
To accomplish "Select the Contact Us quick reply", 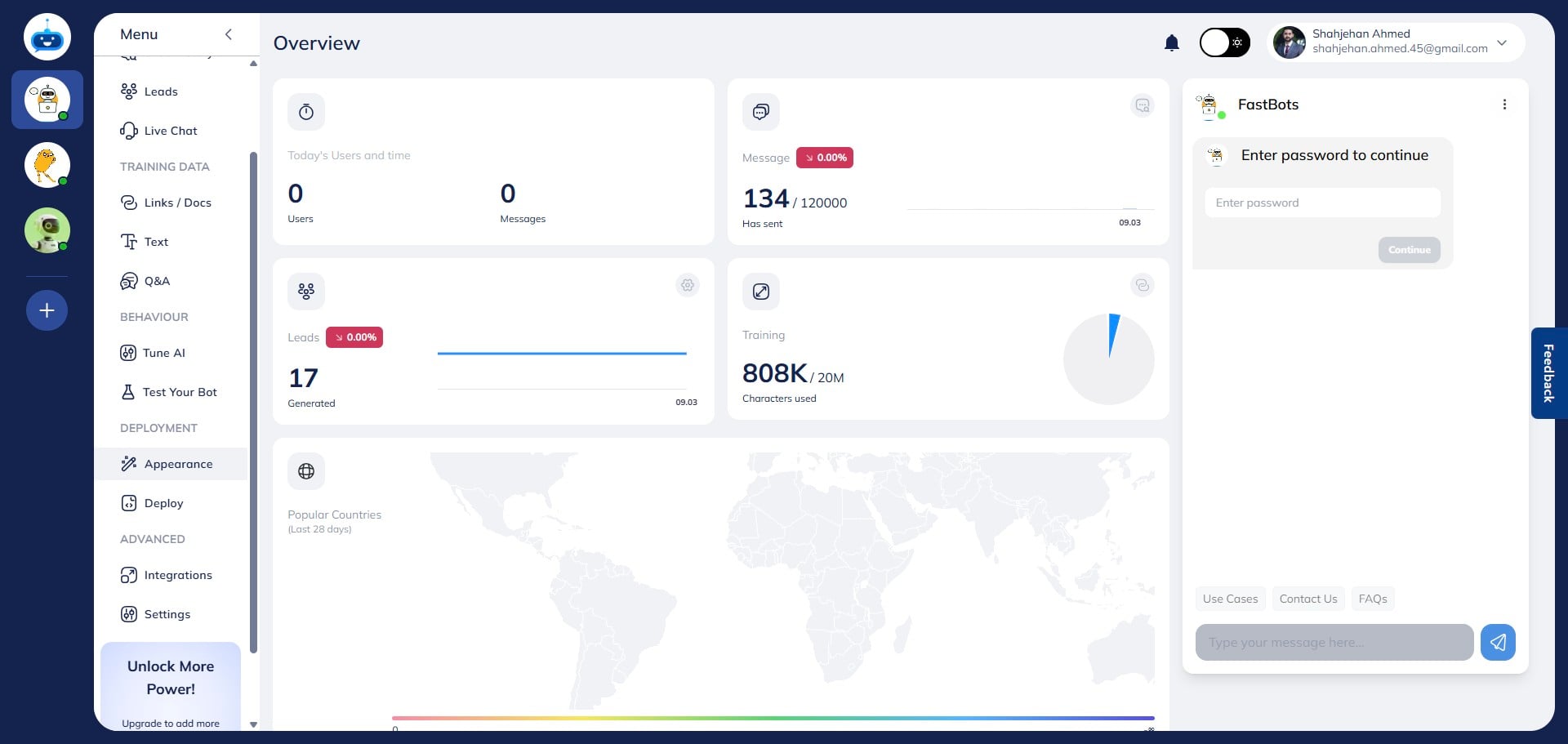I will pos(1308,599).
